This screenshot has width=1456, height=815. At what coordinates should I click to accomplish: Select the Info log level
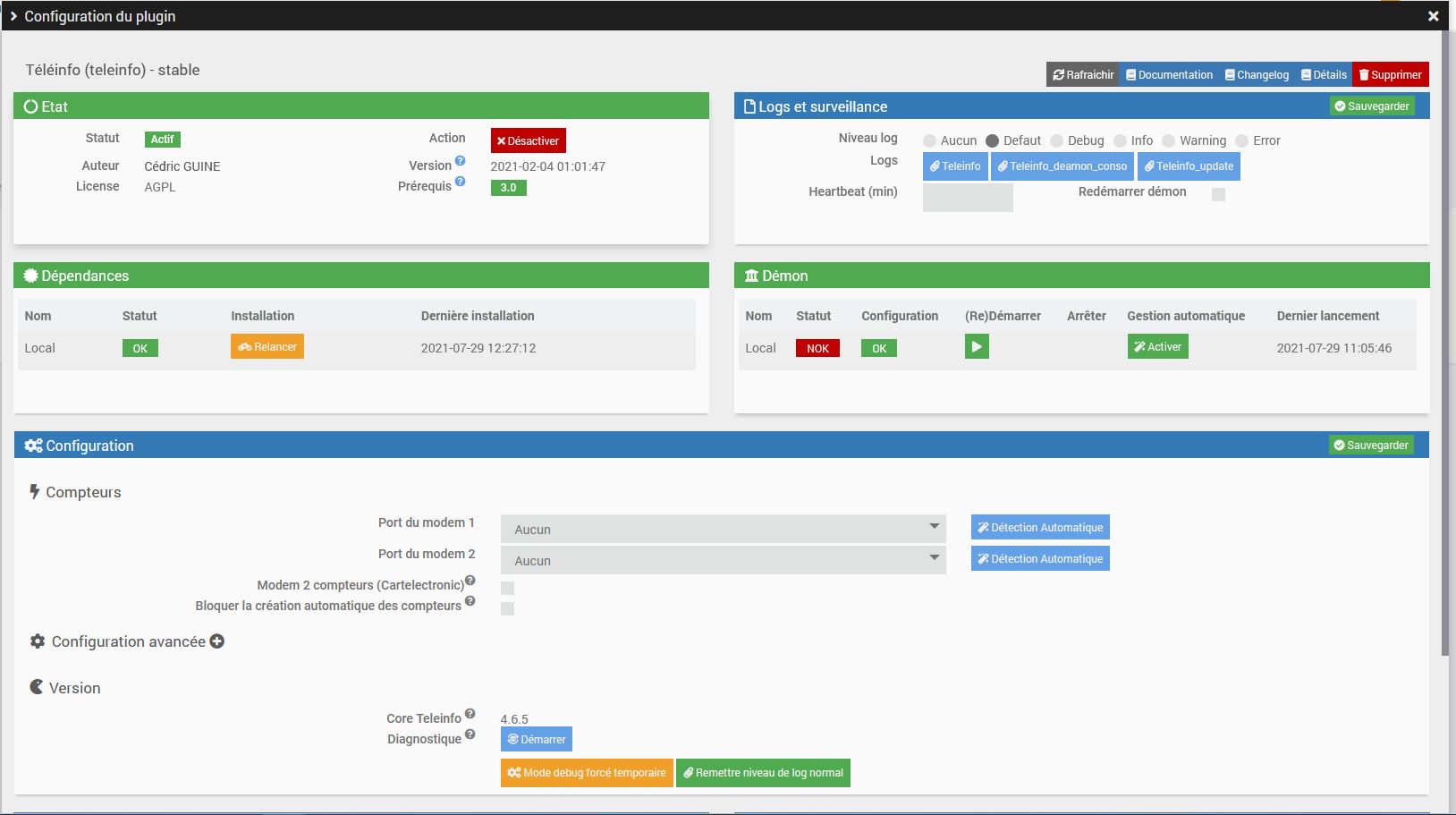1120,141
